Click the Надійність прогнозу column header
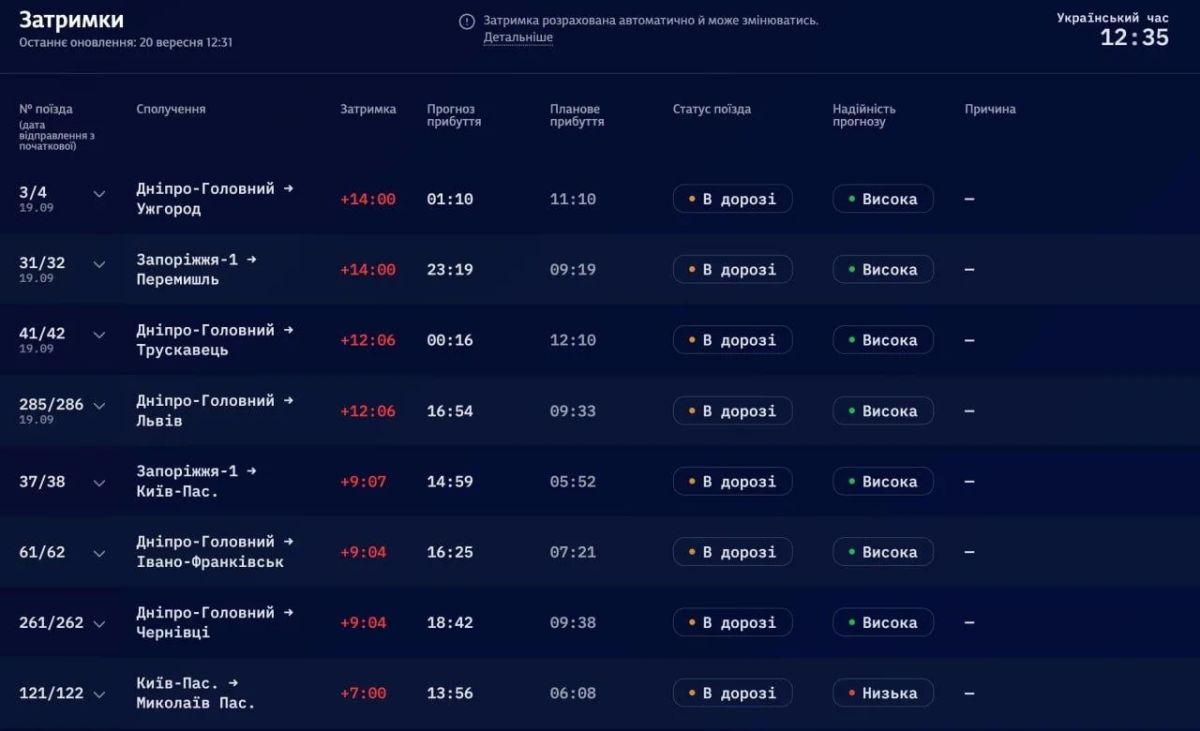The width and height of the screenshot is (1200, 731). click(864, 115)
